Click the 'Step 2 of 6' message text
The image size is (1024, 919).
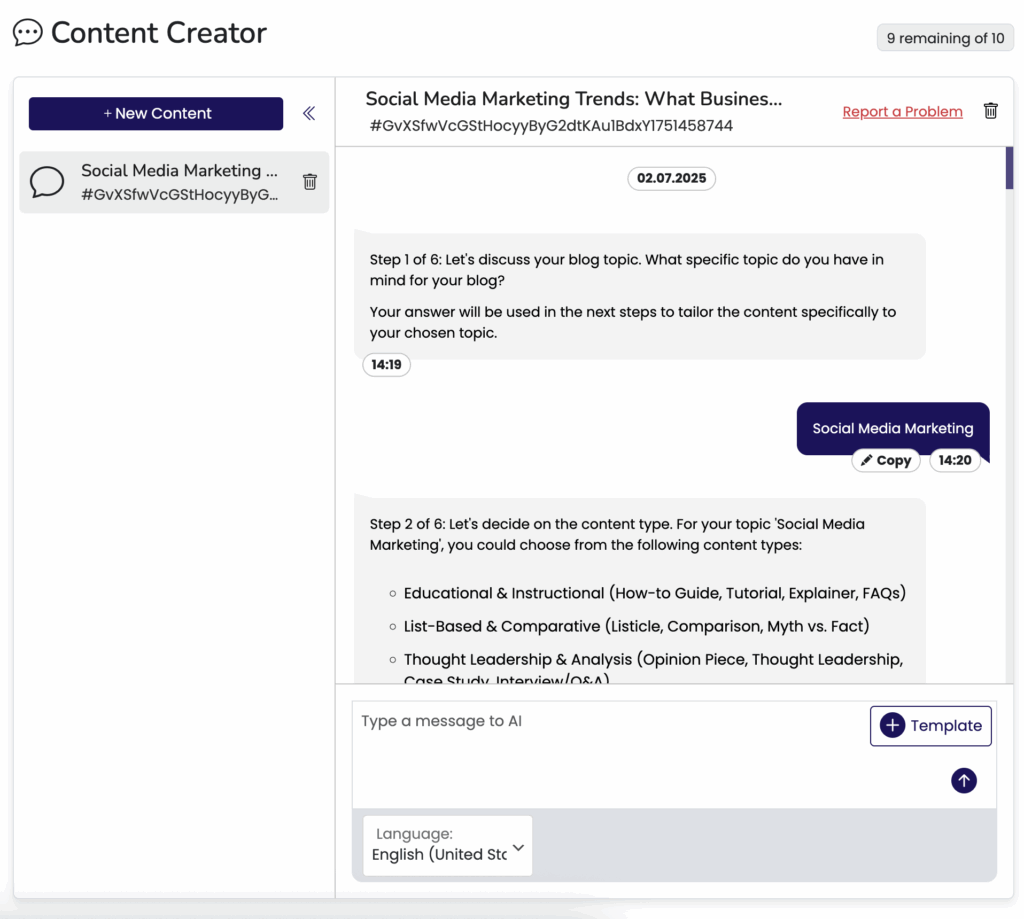pyautogui.click(x=617, y=534)
